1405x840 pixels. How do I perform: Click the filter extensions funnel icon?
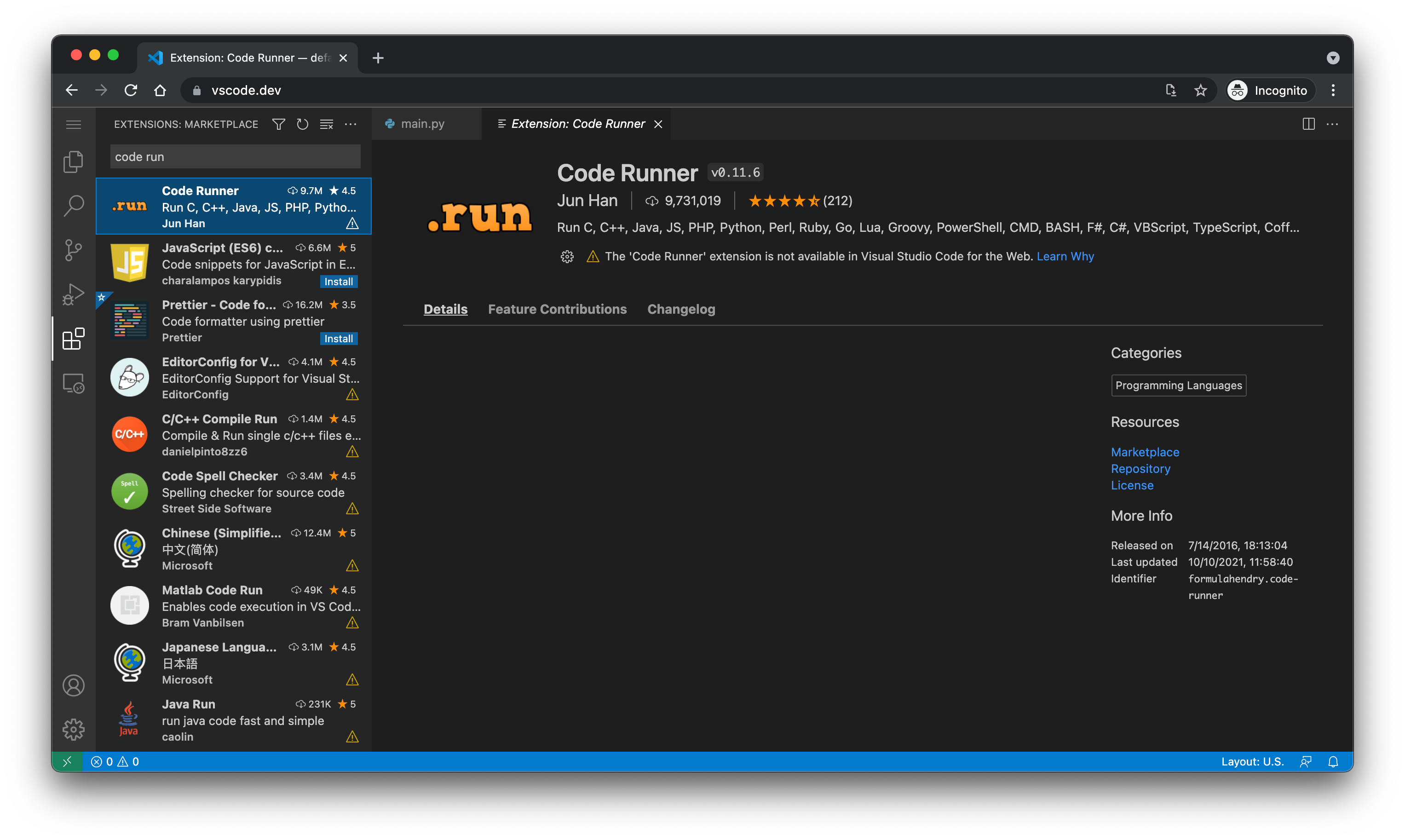(x=278, y=124)
